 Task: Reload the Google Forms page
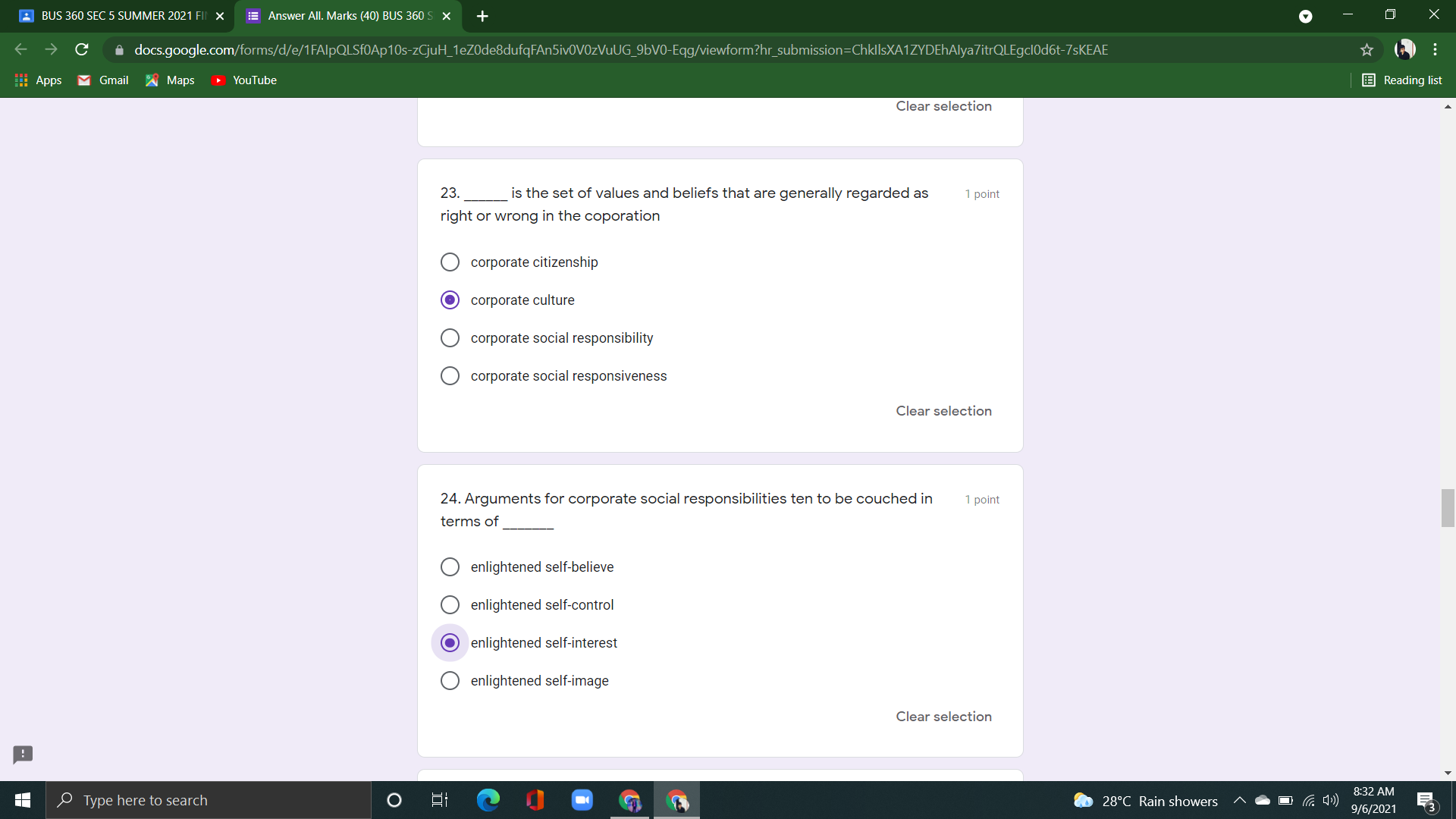pyautogui.click(x=81, y=49)
